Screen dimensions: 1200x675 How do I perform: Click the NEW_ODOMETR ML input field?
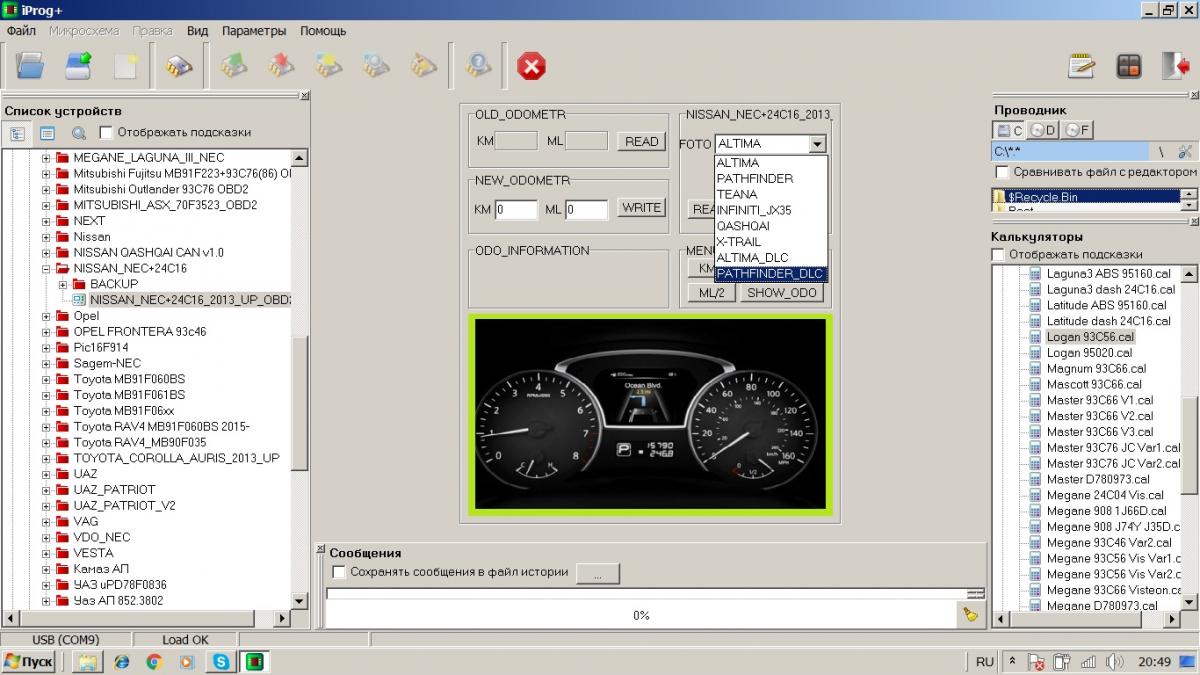(586, 210)
